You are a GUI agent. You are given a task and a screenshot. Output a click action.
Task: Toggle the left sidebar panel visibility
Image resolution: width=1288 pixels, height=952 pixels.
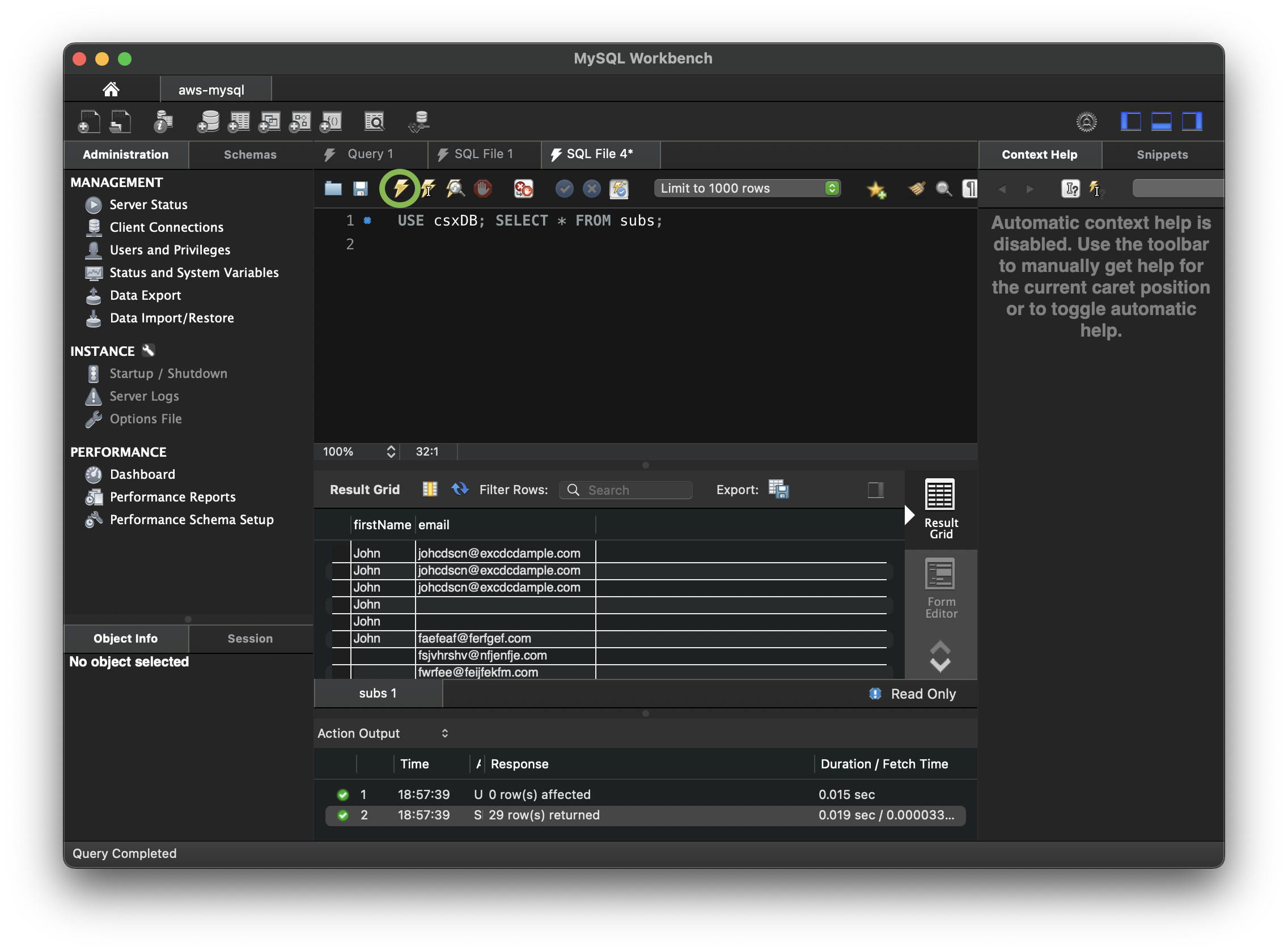click(1130, 122)
